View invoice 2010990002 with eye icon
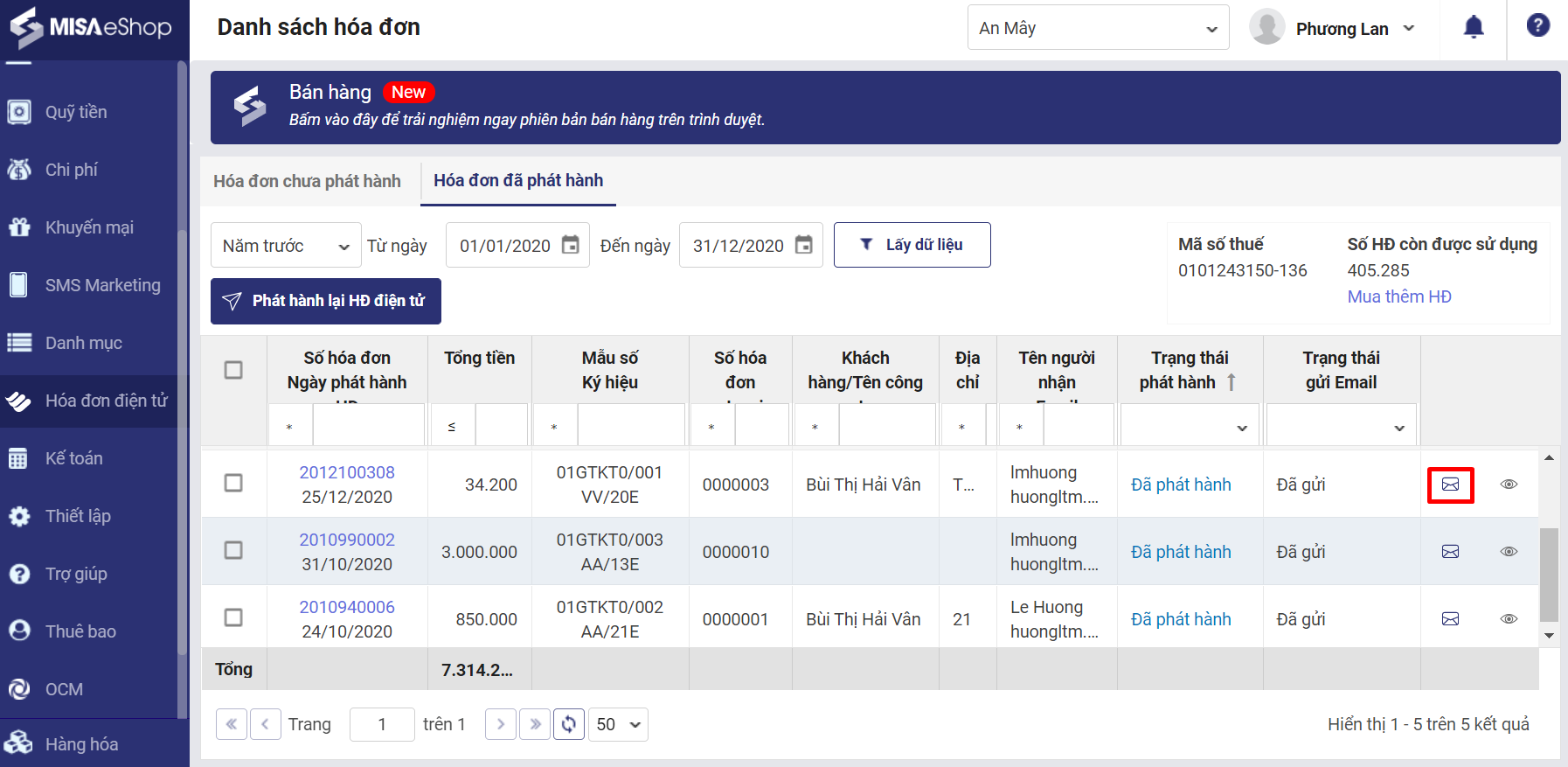 click(x=1509, y=552)
